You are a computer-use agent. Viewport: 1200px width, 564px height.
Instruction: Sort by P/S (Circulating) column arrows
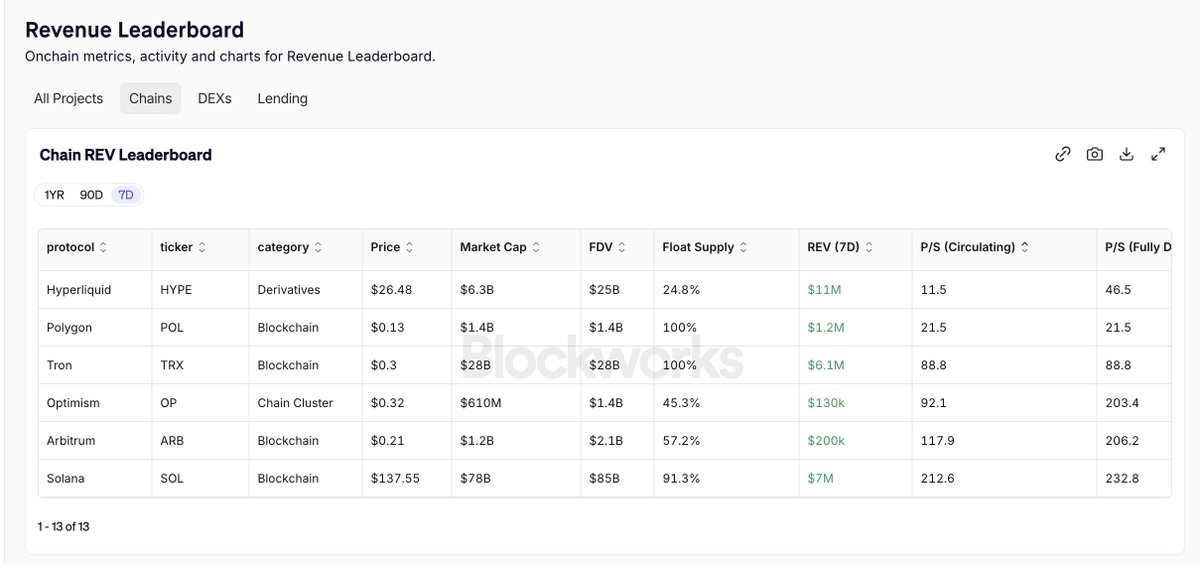[x=1025, y=247]
